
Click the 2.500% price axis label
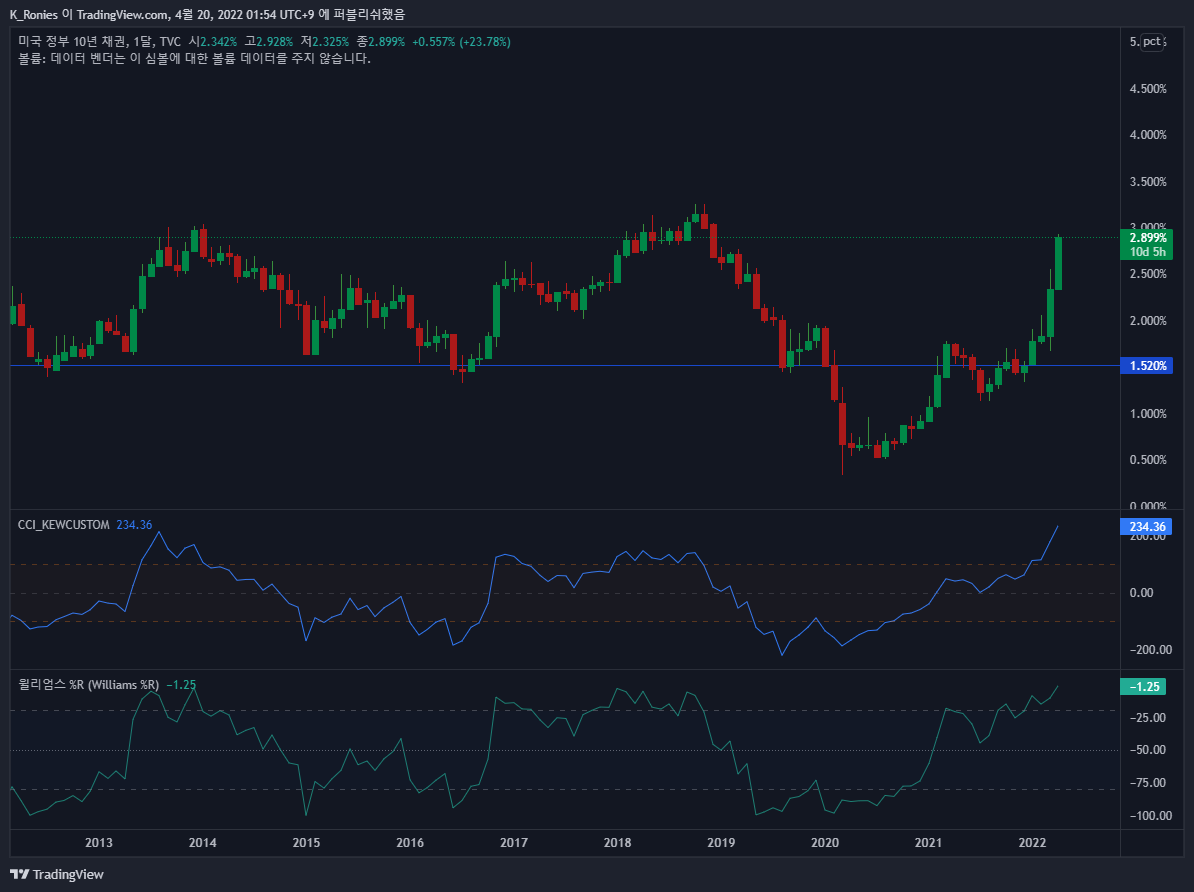click(1148, 274)
